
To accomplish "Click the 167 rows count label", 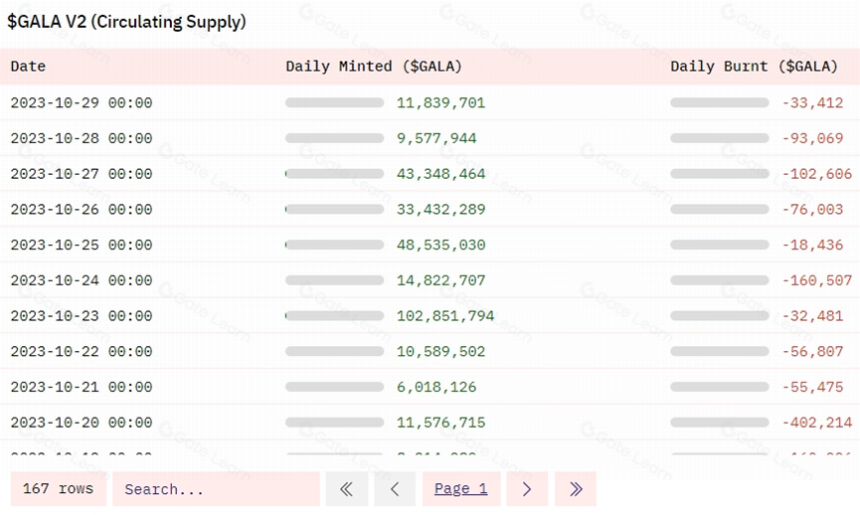I will pos(58,489).
